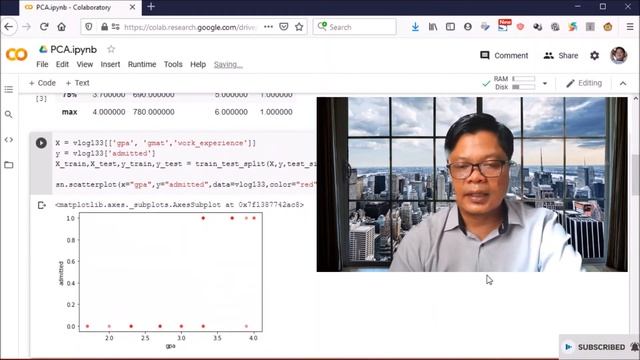Open Colab settings gear icon
The image size is (640, 360).
[595, 56]
